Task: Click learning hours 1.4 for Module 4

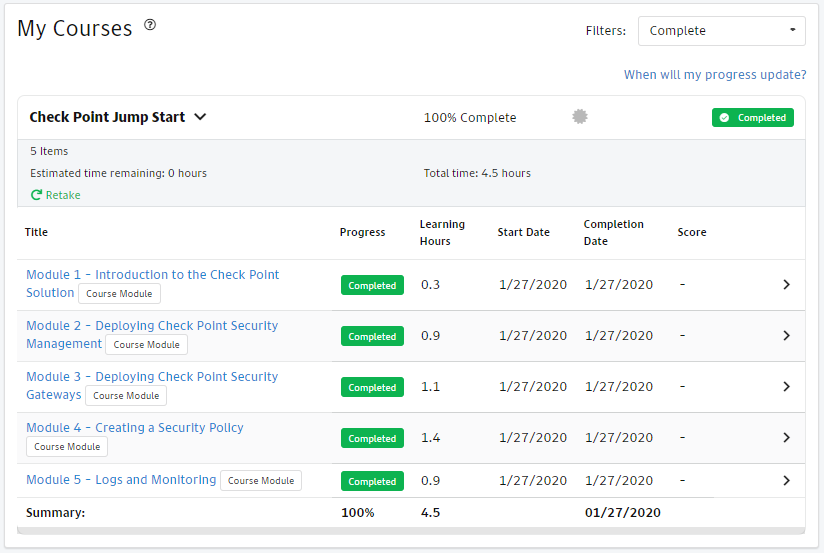Action: [x=430, y=438]
